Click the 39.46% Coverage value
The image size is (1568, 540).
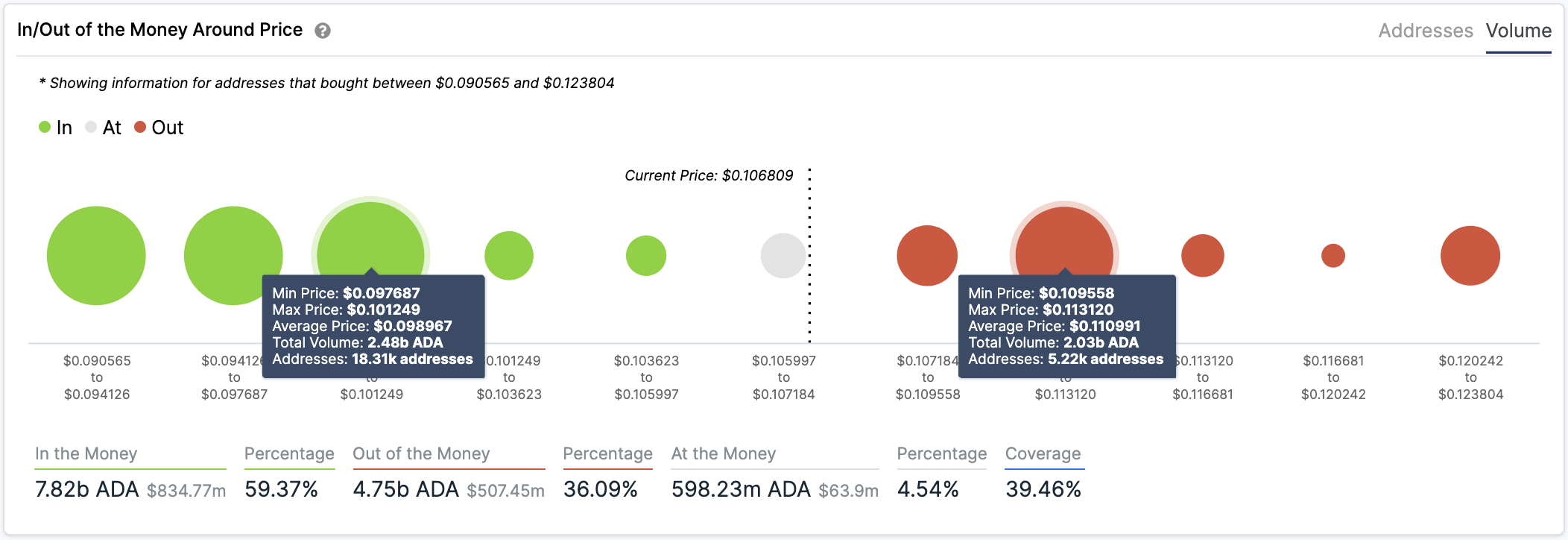[x=1043, y=489]
